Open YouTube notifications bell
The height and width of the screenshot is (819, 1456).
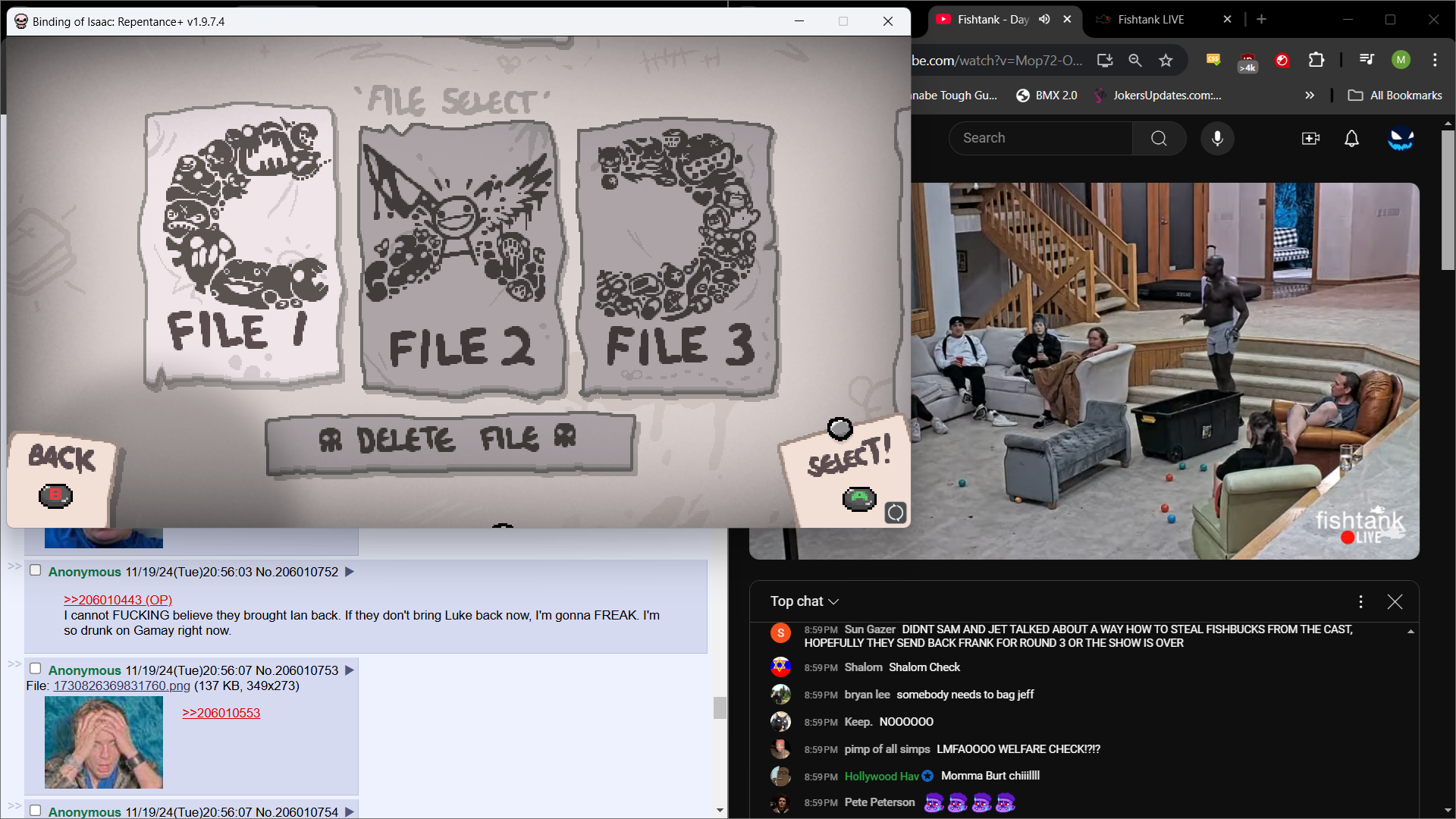(x=1351, y=138)
